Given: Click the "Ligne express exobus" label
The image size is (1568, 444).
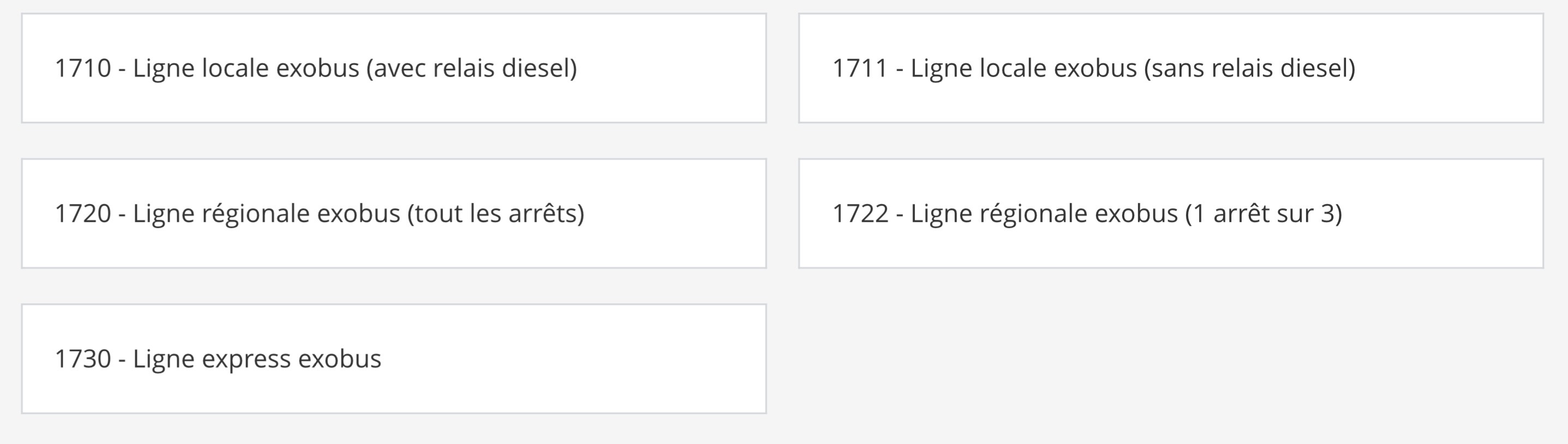Looking at the screenshot, I should 257,359.
